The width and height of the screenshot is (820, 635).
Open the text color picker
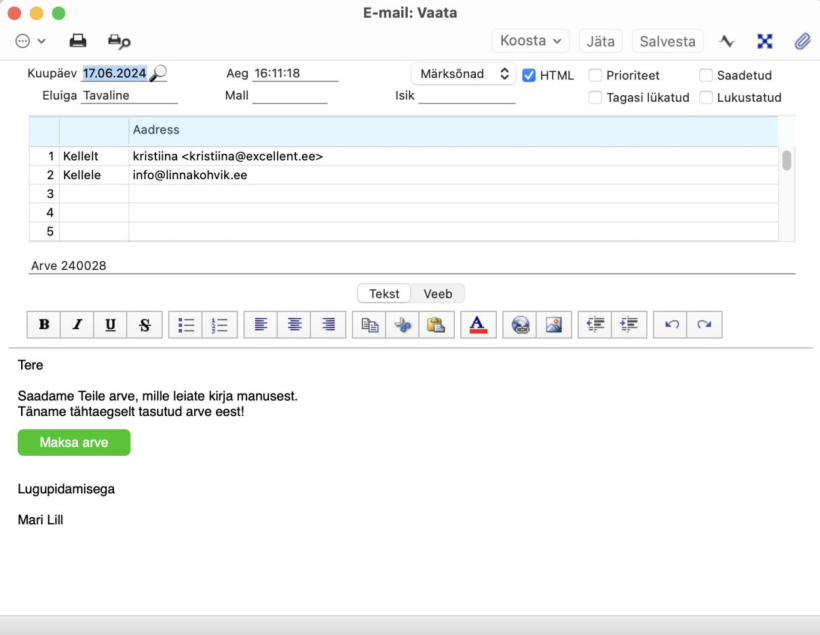478,325
